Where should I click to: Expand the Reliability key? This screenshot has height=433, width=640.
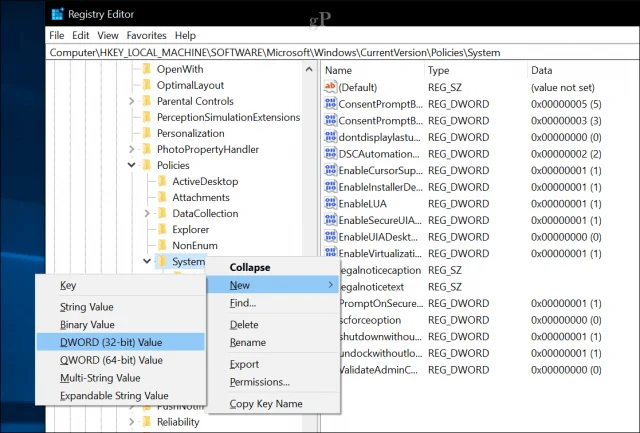click(x=131, y=422)
